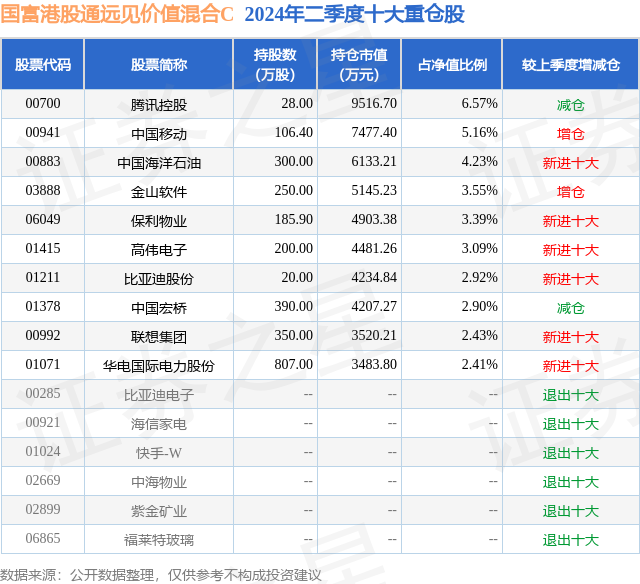Click 退出十大 in the 快手-W row

pos(571,453)
